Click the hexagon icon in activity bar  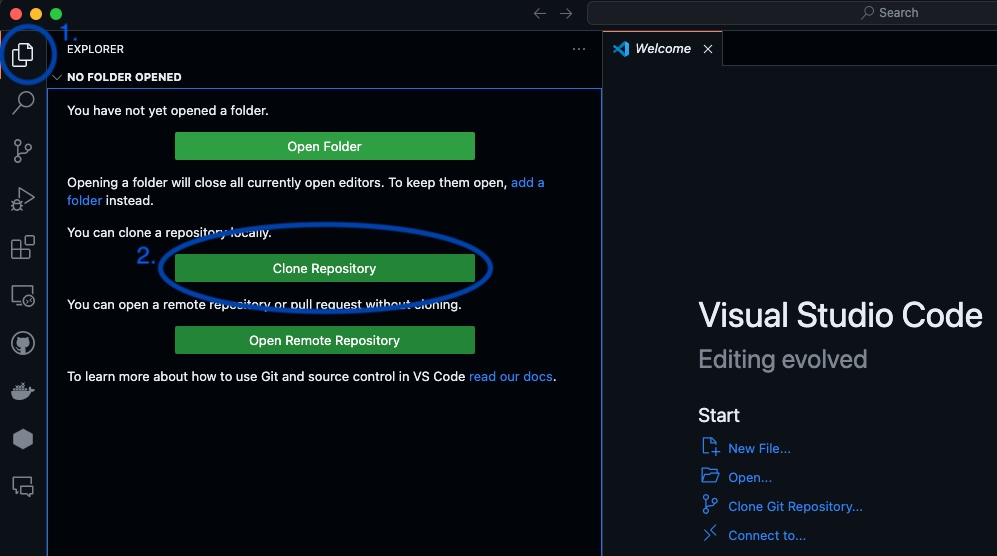(x=22, y=439)
